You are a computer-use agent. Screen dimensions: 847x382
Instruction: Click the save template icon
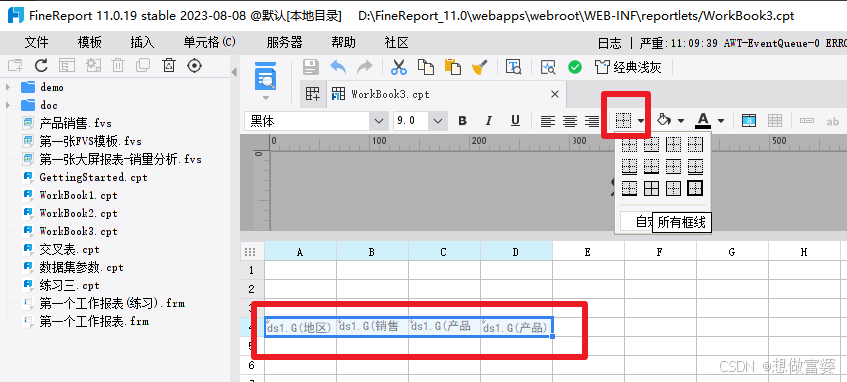coord(311,67)
